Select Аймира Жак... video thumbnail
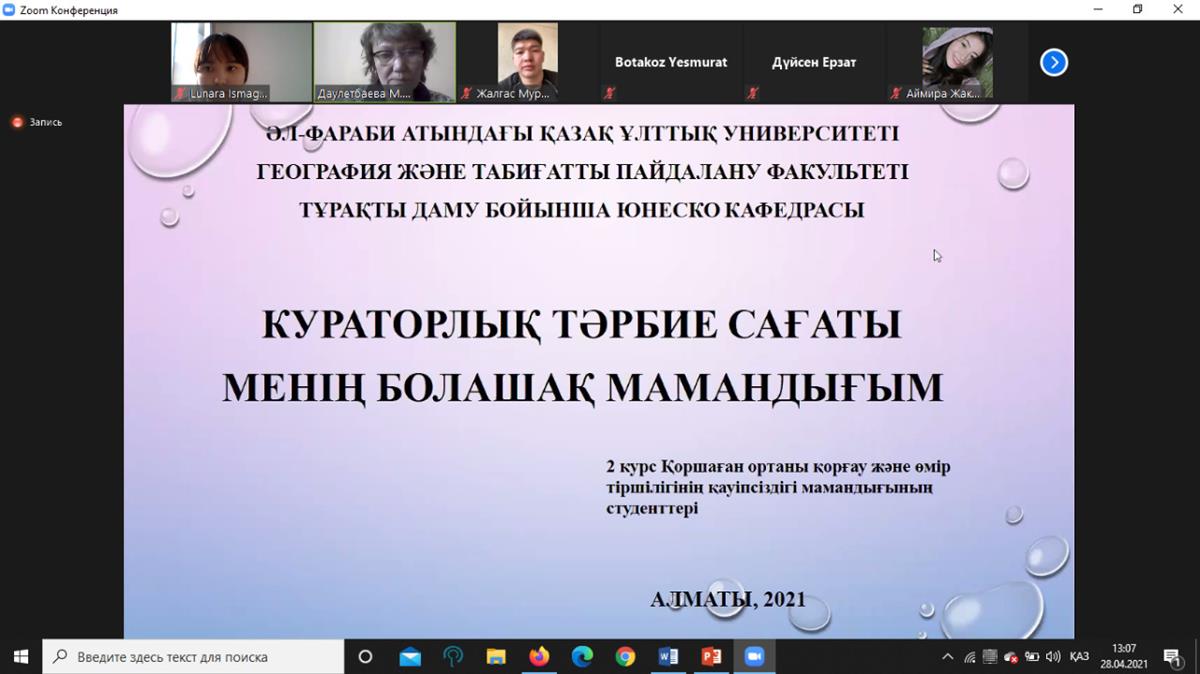1200x674 pixels. (956, 61)
